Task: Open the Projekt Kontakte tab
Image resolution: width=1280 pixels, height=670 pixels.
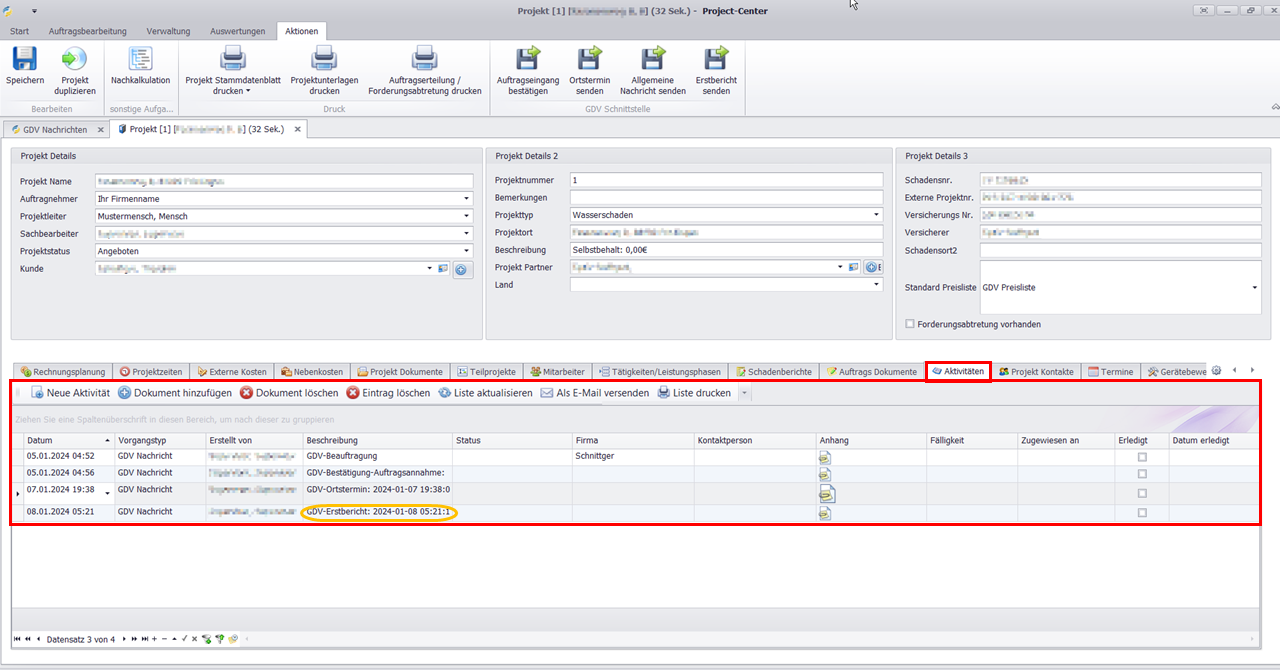Action: click(1035, 372)
